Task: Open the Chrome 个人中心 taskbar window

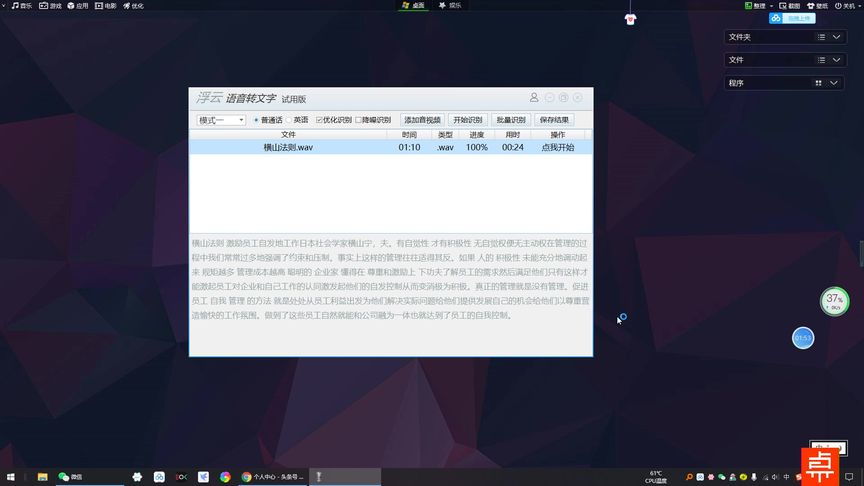Action: 273,477
